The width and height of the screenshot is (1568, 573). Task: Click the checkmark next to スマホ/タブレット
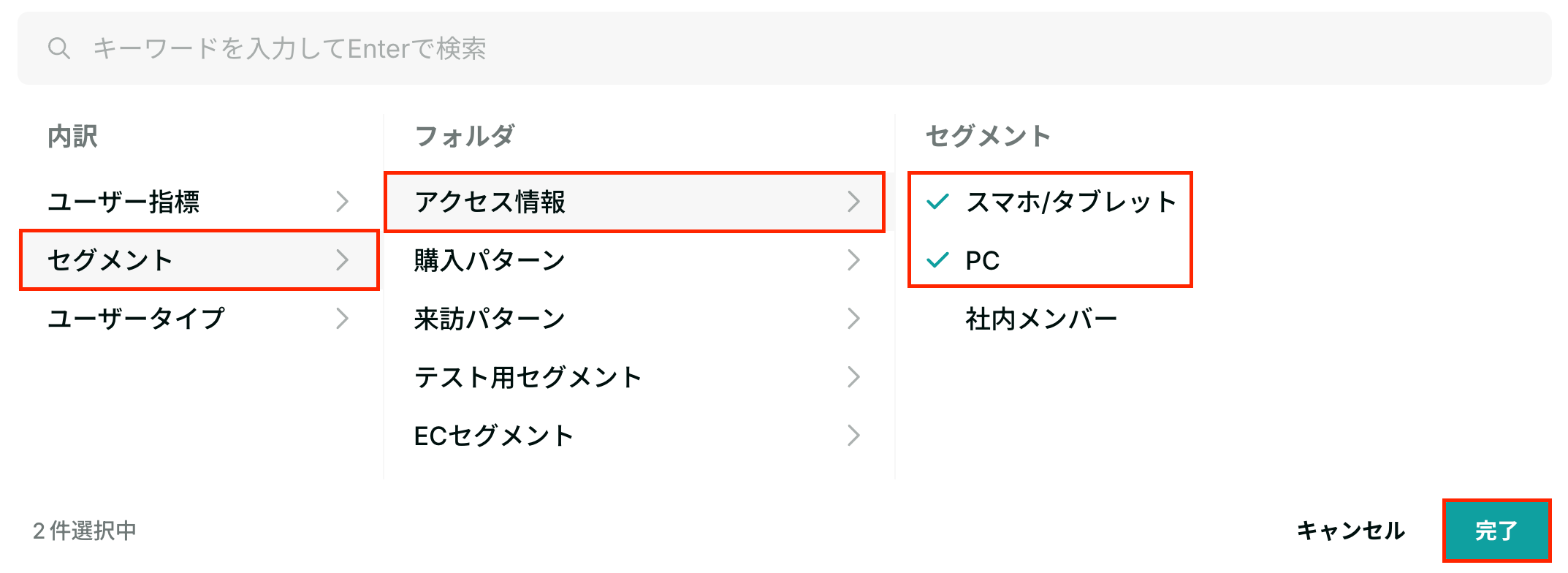tap(937, 201)
